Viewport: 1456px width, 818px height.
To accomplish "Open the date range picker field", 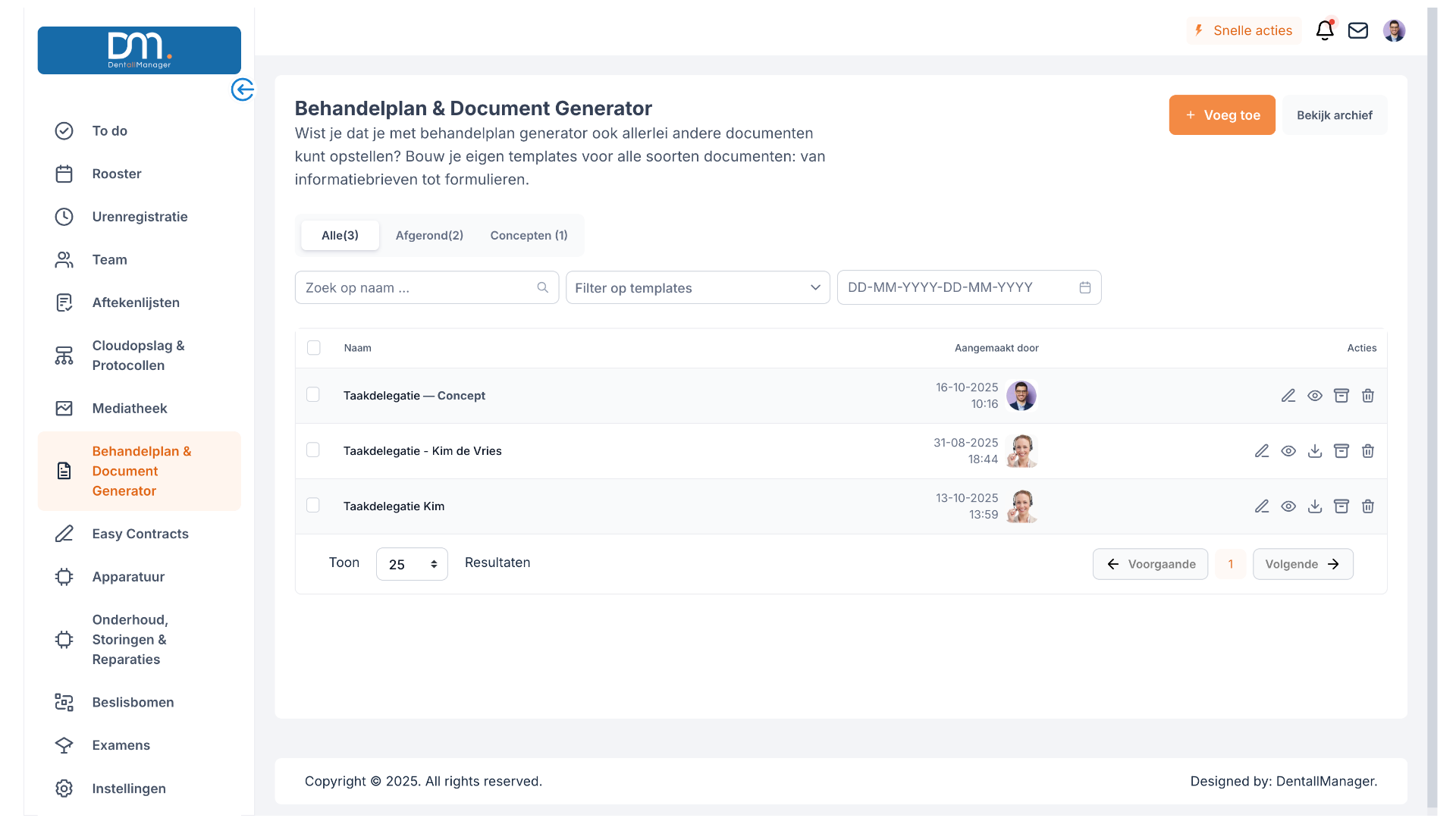I will coord(969,287).
